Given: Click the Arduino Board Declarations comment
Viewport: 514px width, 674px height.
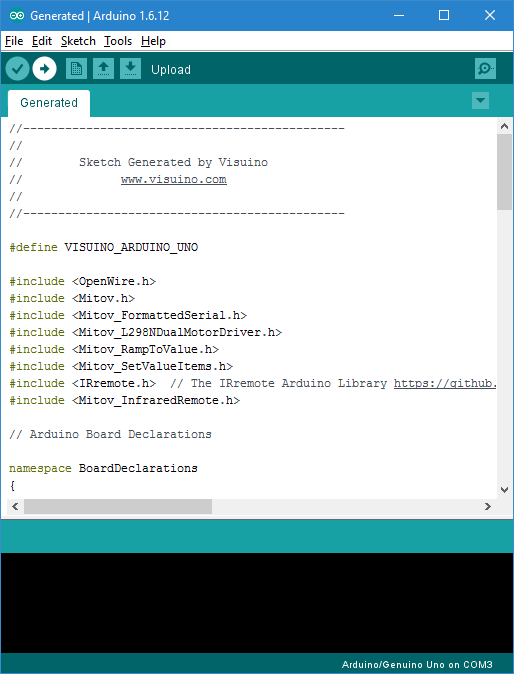Looking at the screenshot, I should 110,434.
